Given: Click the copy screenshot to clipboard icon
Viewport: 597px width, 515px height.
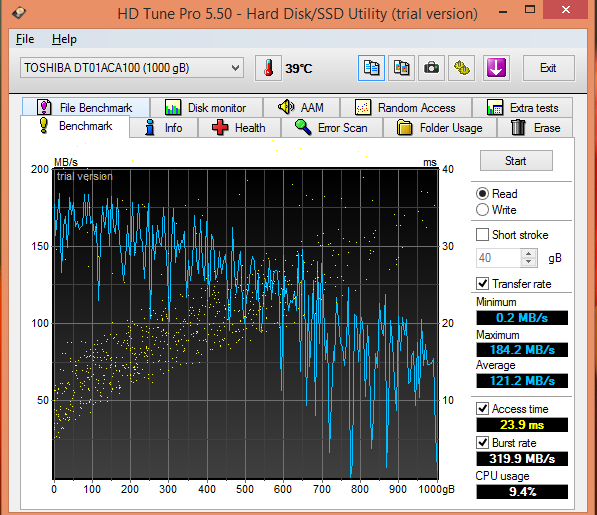Looking at the screenshot, I should [401, 68].
